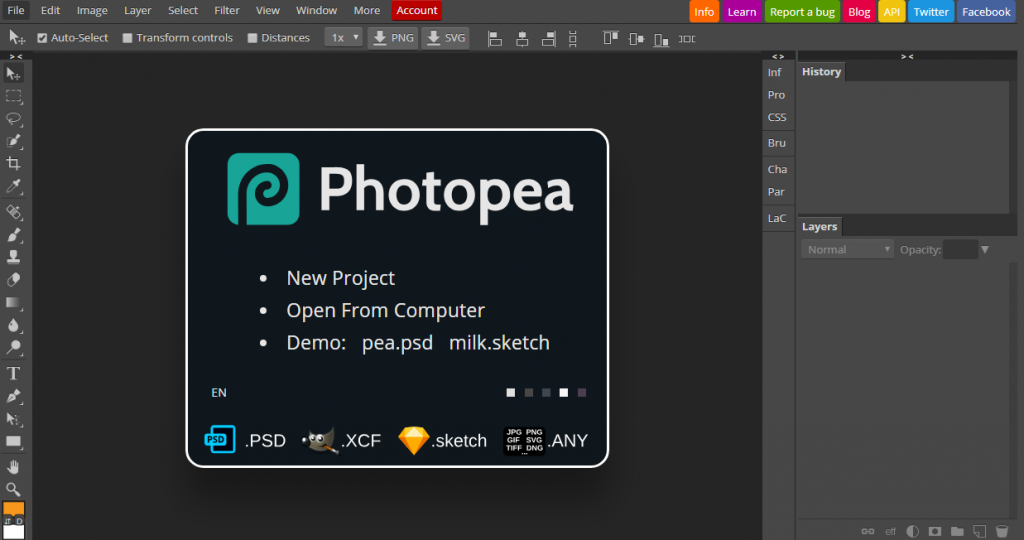Screen dimensions: 1024x540
Task: Add new adjustment layer half-circle icon
Action: [912, 532]
